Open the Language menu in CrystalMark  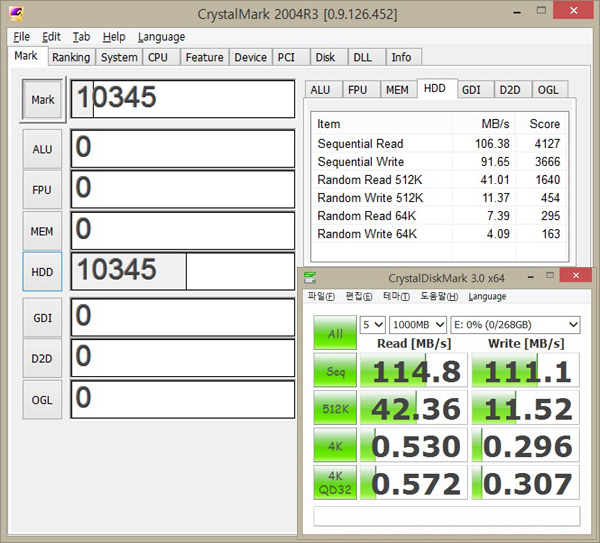[161, 37]
